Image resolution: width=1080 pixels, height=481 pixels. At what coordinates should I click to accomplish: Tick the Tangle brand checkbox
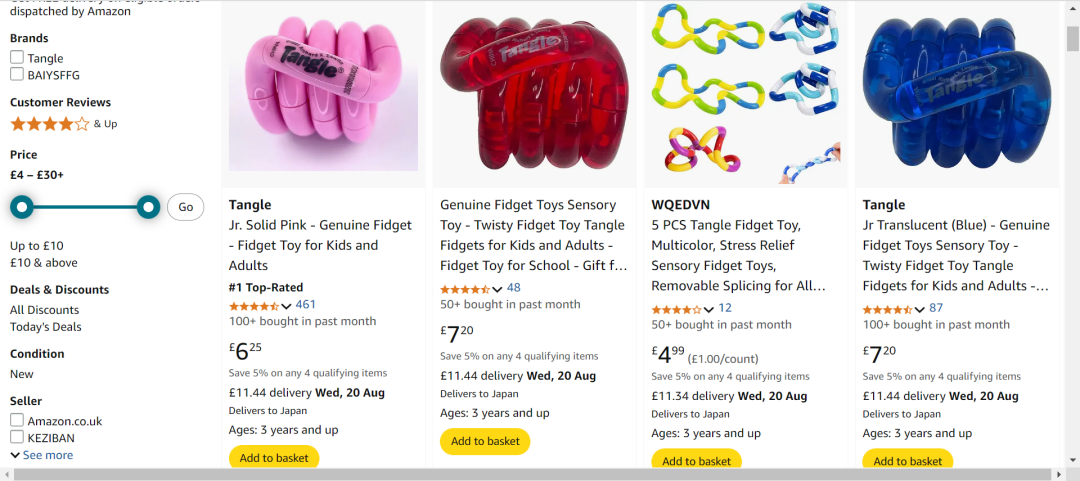[x=17, y=58]
